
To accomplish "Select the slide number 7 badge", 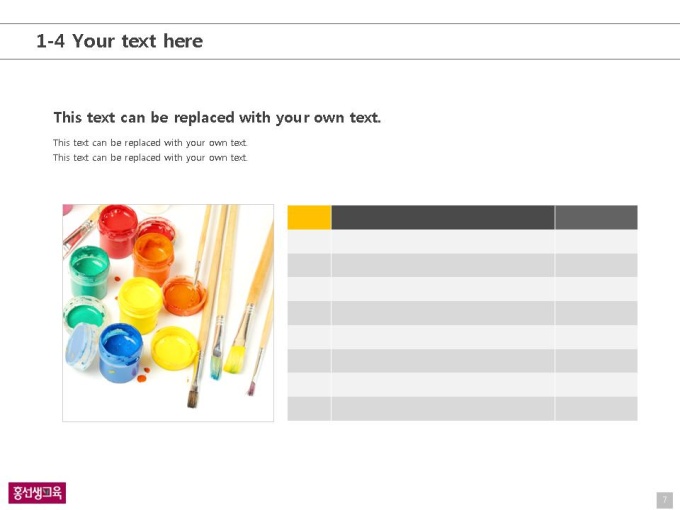I will click(x=665, y=500).
